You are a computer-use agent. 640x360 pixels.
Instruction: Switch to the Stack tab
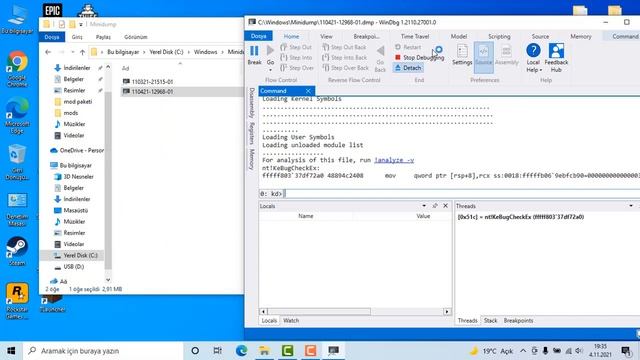491,321
